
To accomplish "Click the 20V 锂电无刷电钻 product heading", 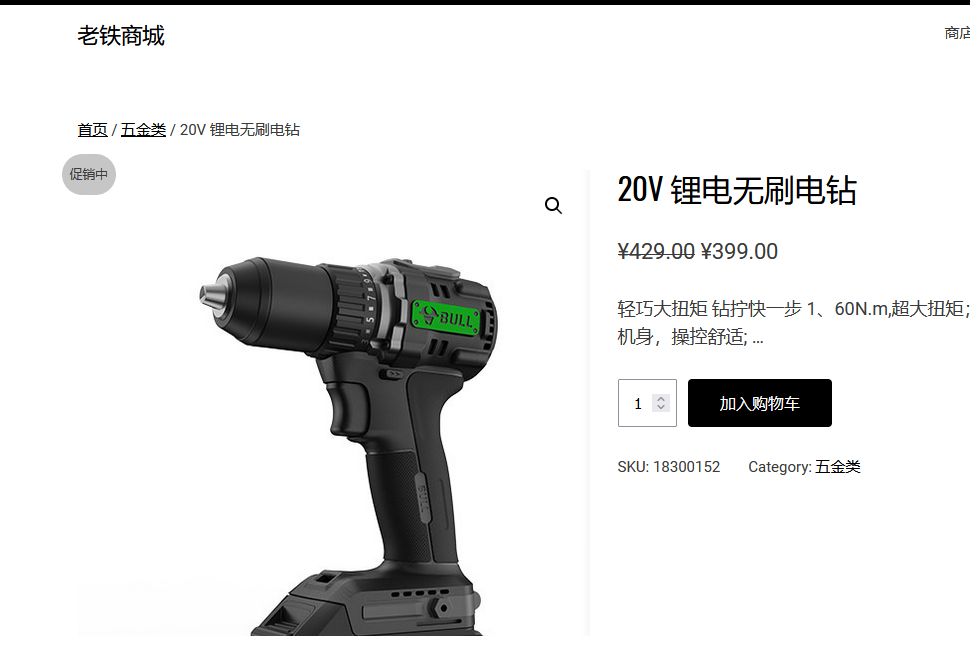I will pyautogui.click(x=737, y=190).
